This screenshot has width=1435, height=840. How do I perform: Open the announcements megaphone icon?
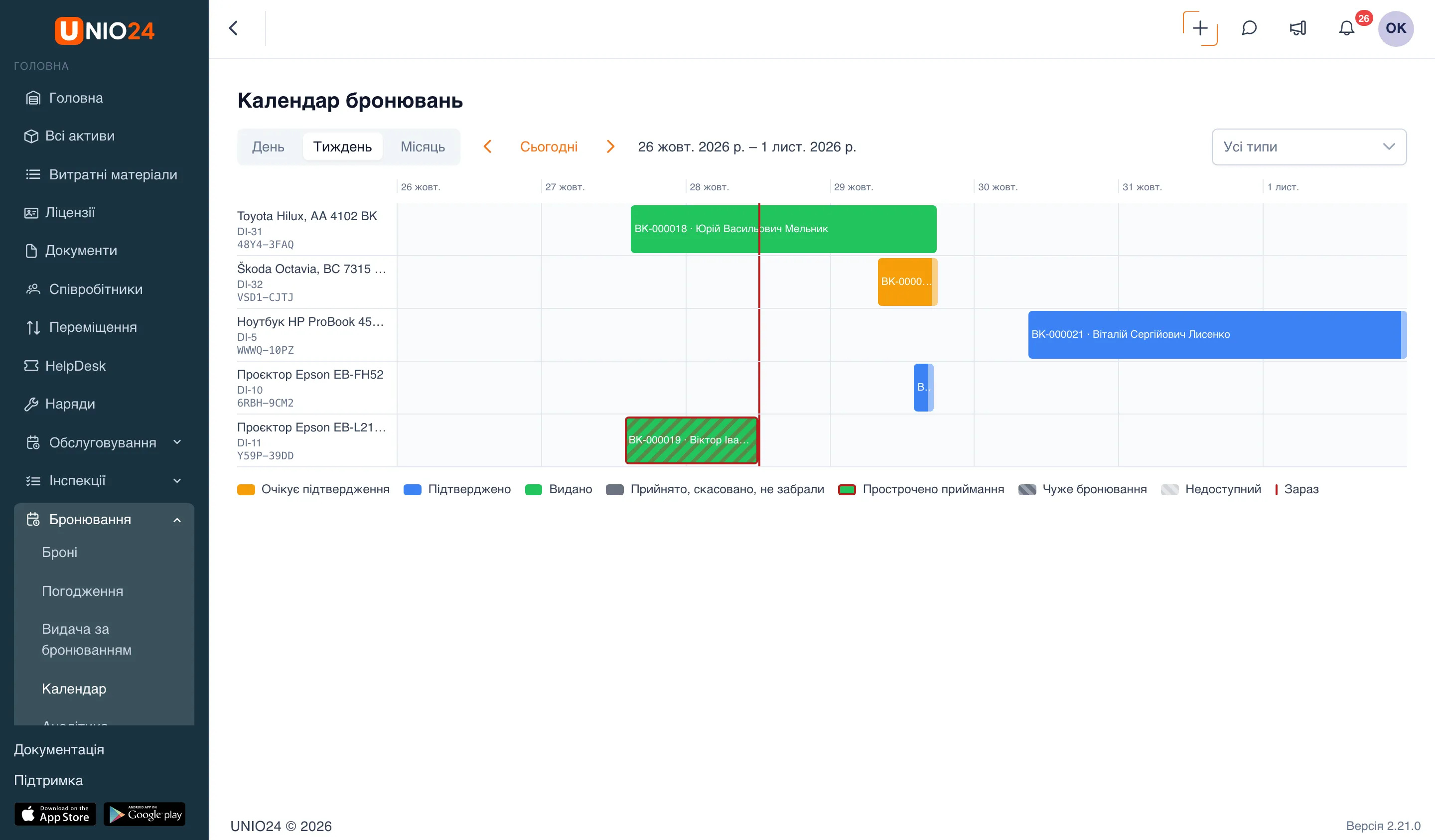coord(1298,28)
